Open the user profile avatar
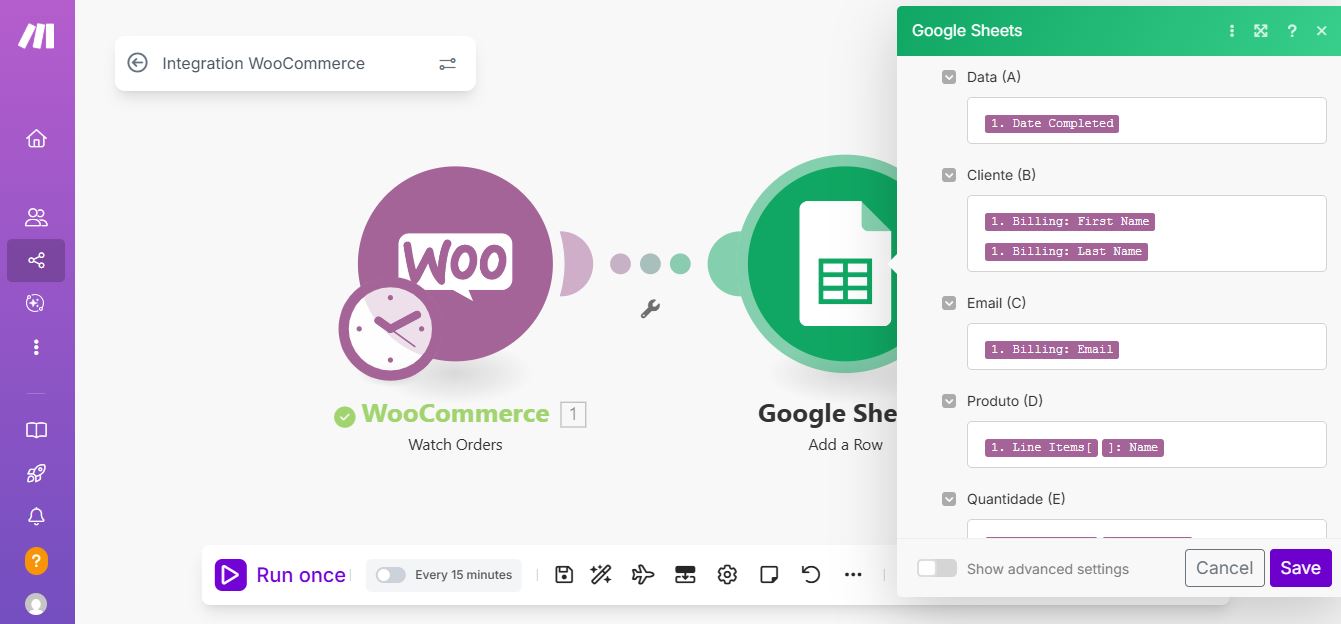The width and height of the screenshot is (1341, 624). tap(36, 604)
